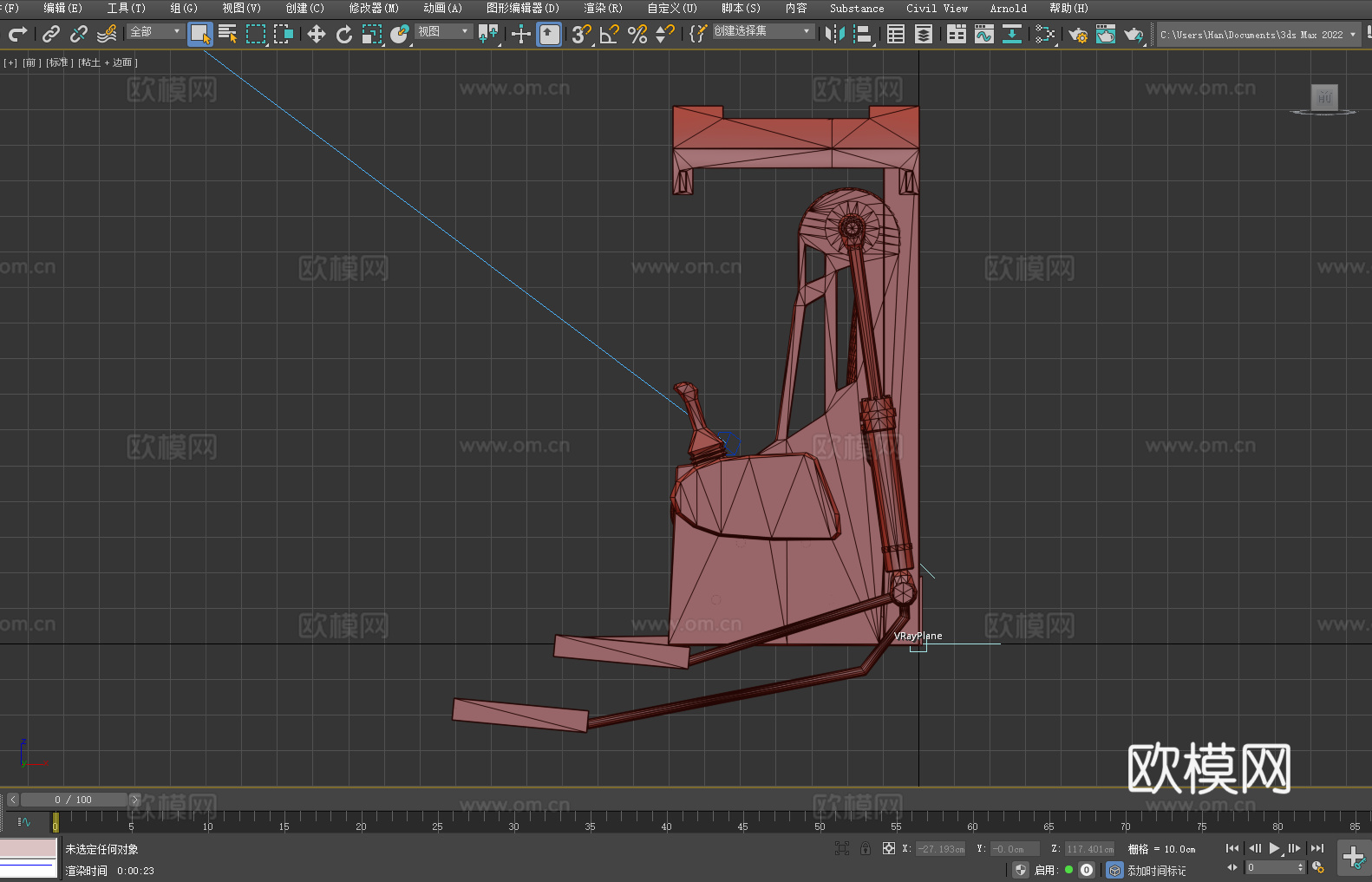Open Curve Editor icon
Image resolution: width=1372 pixels, height=882 pixels.
point(984,34)
